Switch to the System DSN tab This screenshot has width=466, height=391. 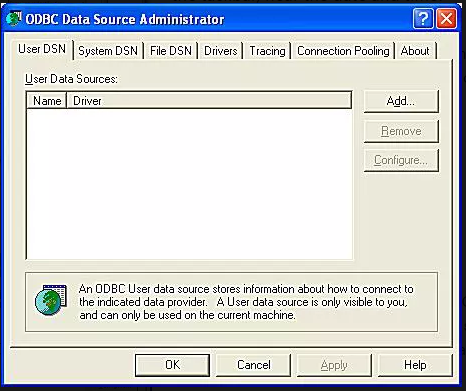(x=108, y=51)
